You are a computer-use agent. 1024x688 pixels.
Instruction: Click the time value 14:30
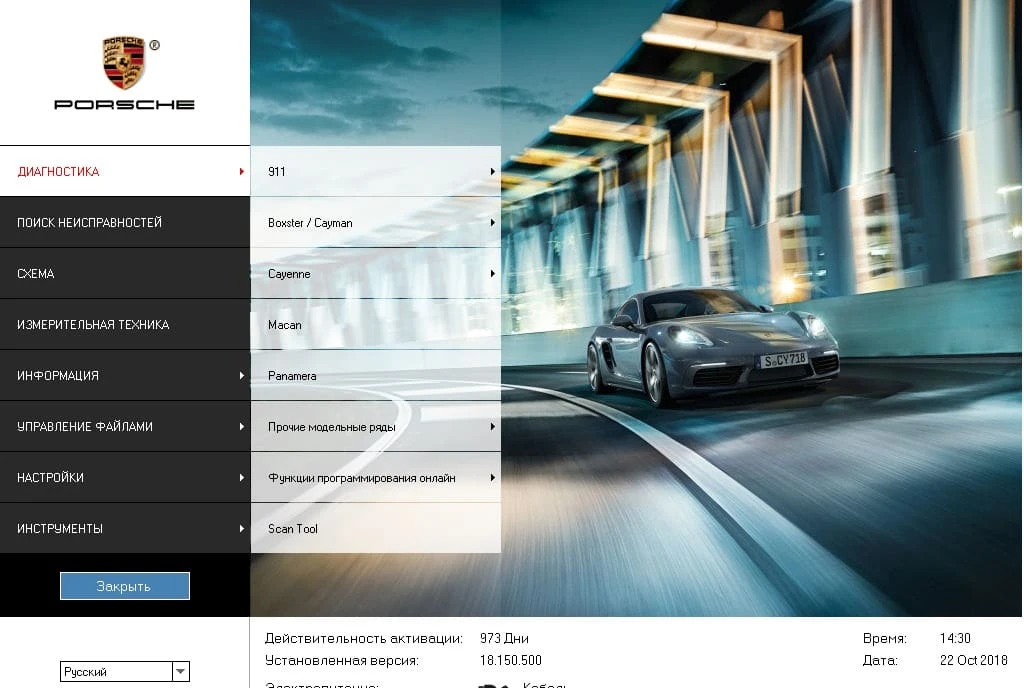coord(955,638)
